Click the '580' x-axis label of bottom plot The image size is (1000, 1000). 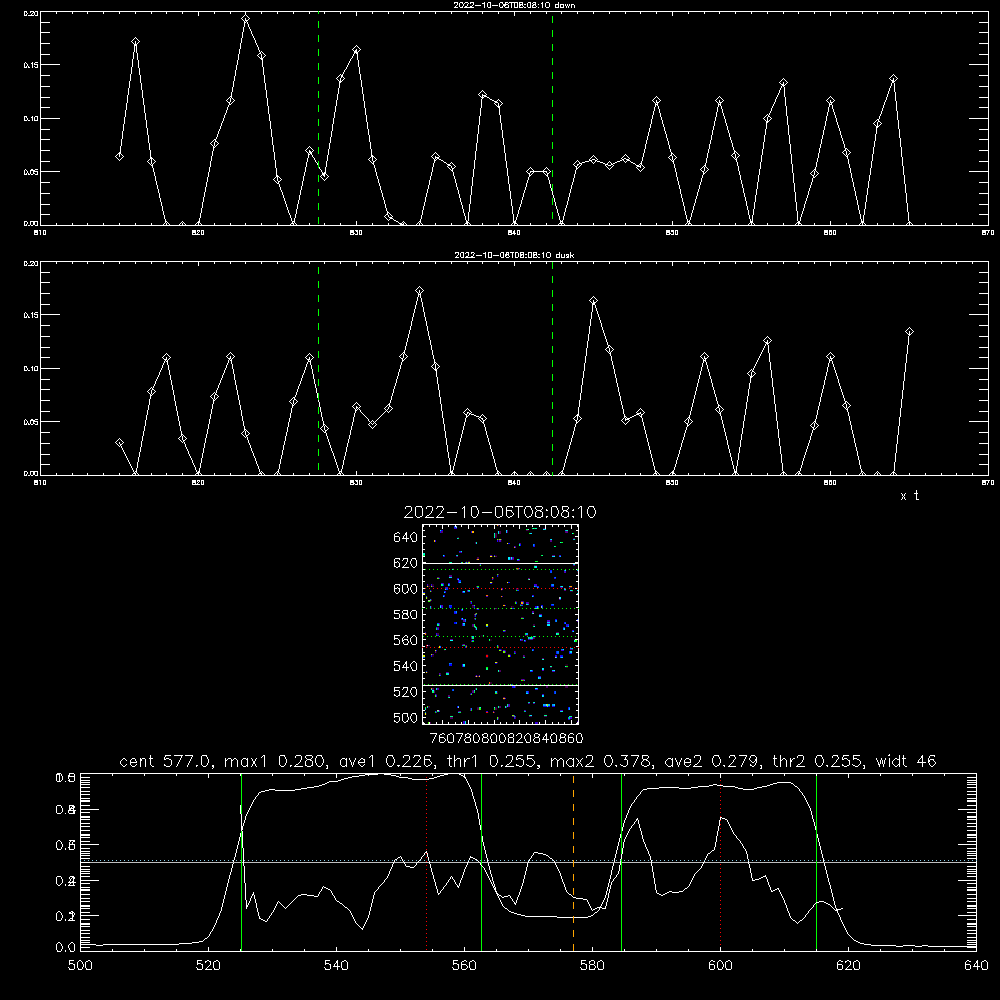pyautogui.click(x=592, y=966)
